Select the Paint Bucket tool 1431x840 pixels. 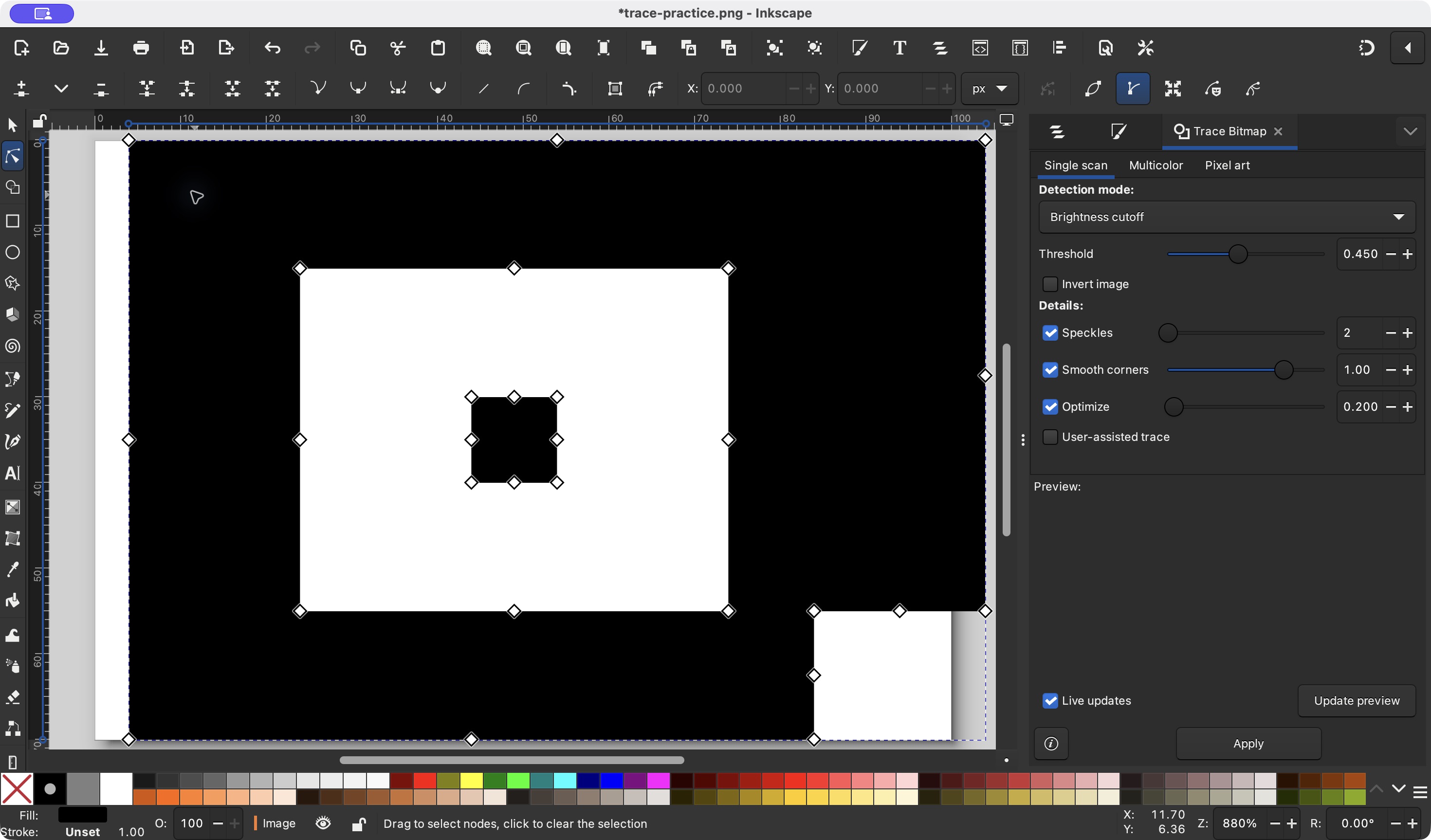coord(13,601)
